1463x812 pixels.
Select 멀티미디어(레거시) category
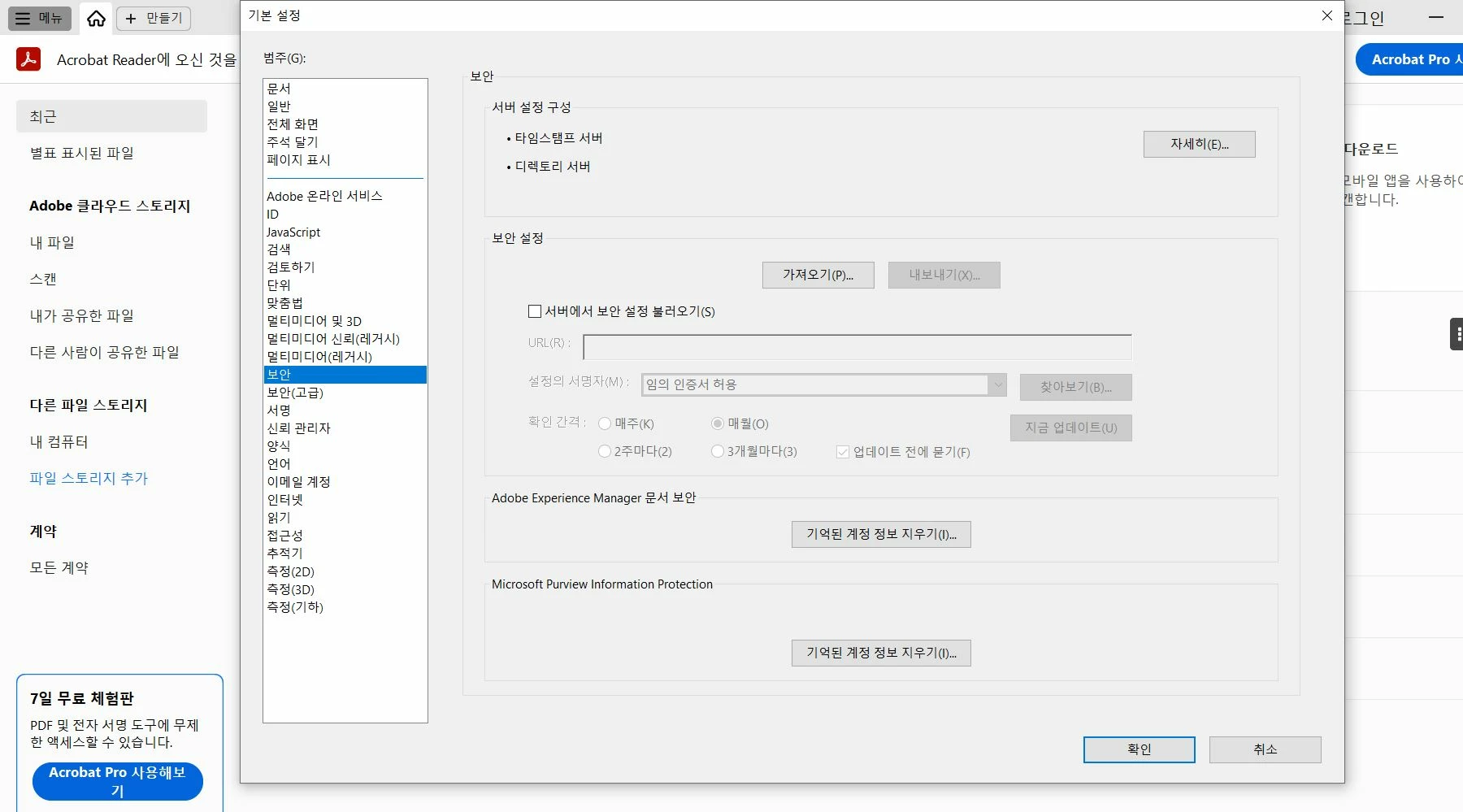(345, 357)
